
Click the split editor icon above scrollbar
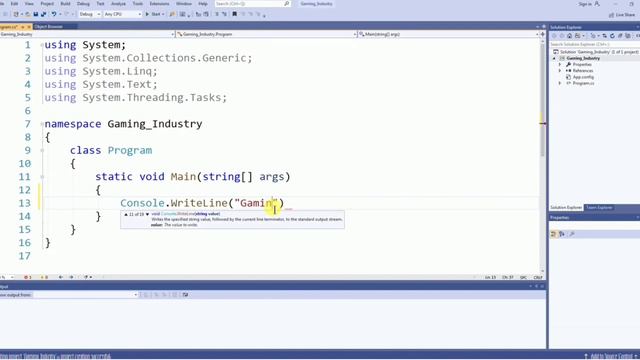(542, 34)
